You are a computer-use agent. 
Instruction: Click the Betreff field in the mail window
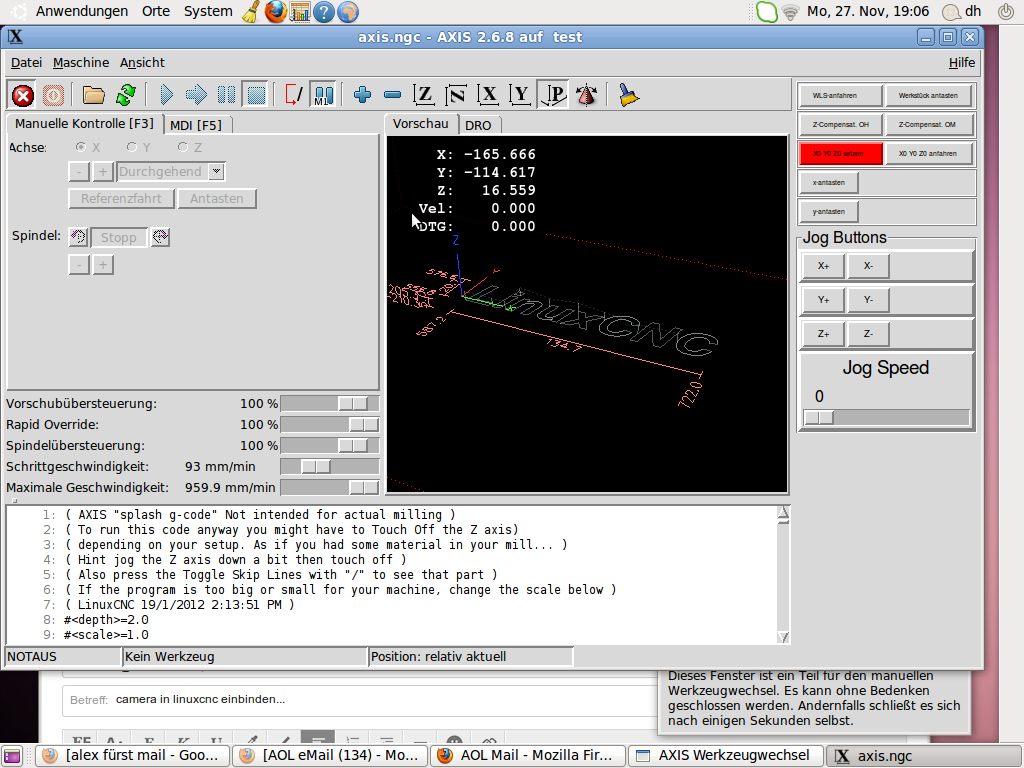click(x=359, y=699)
